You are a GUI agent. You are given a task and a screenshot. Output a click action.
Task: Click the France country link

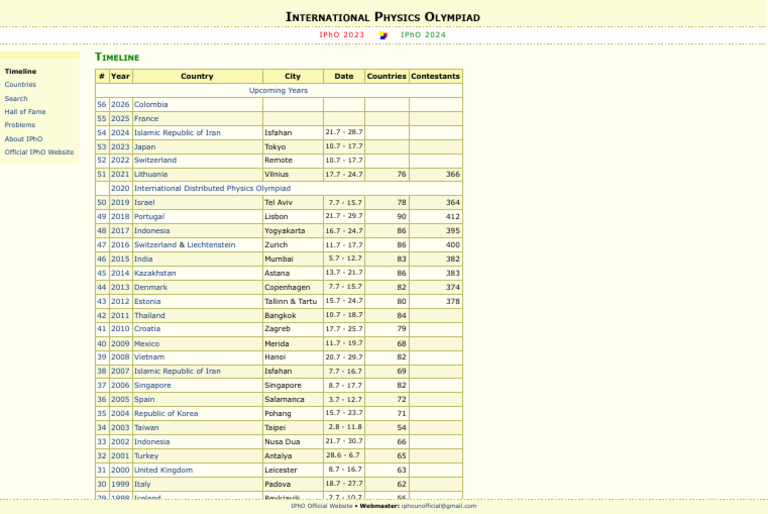tap(146, 118)
